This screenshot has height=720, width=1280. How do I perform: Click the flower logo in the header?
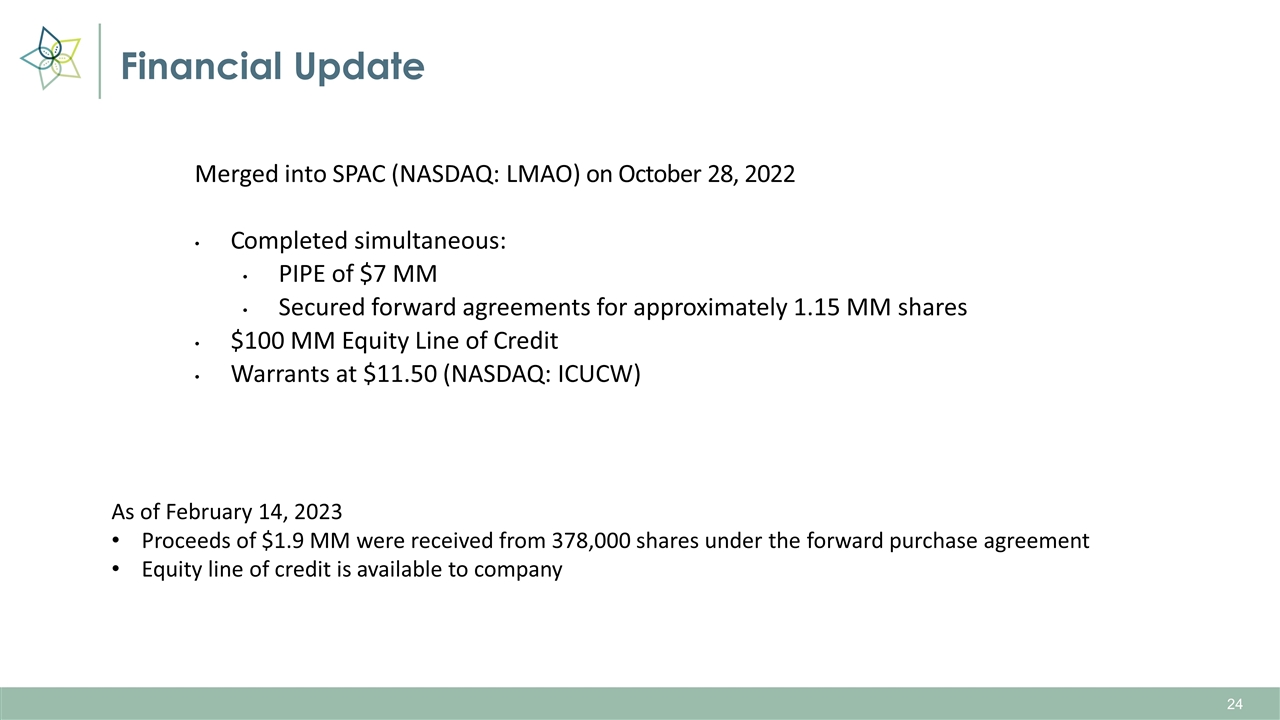[50, 58]
